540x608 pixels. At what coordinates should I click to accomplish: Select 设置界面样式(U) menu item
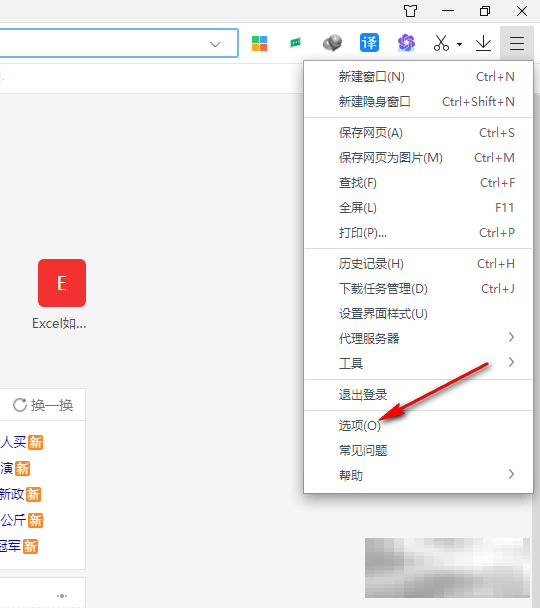(419, 314)
